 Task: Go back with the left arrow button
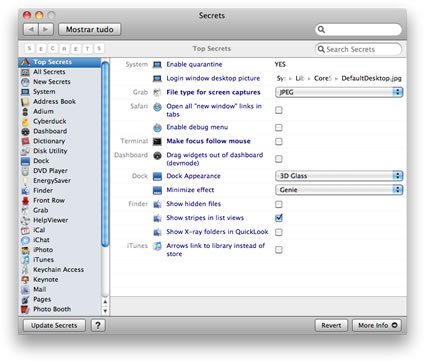pos(31,29)
